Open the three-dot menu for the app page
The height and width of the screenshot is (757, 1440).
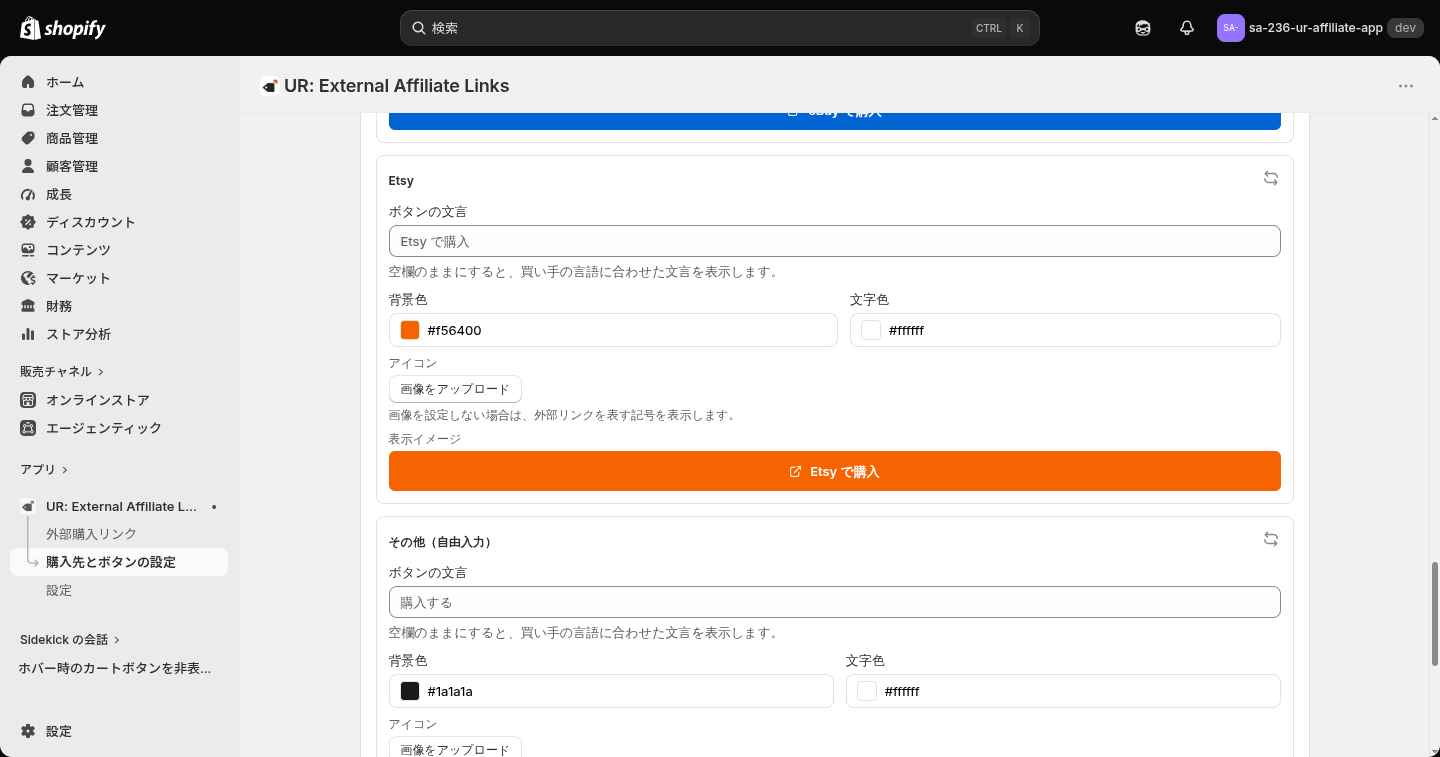1406,86
